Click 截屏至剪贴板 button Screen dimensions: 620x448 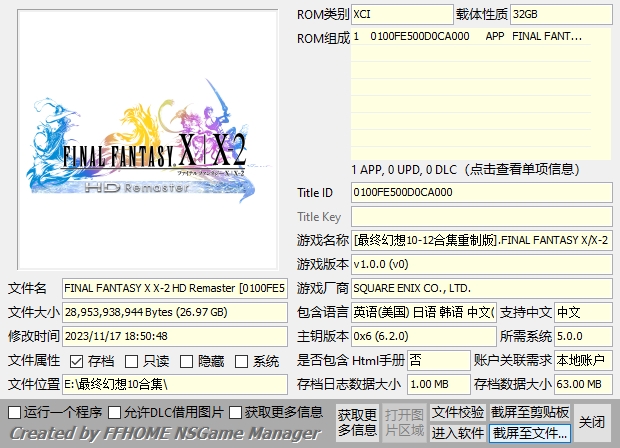click(530, 412)
